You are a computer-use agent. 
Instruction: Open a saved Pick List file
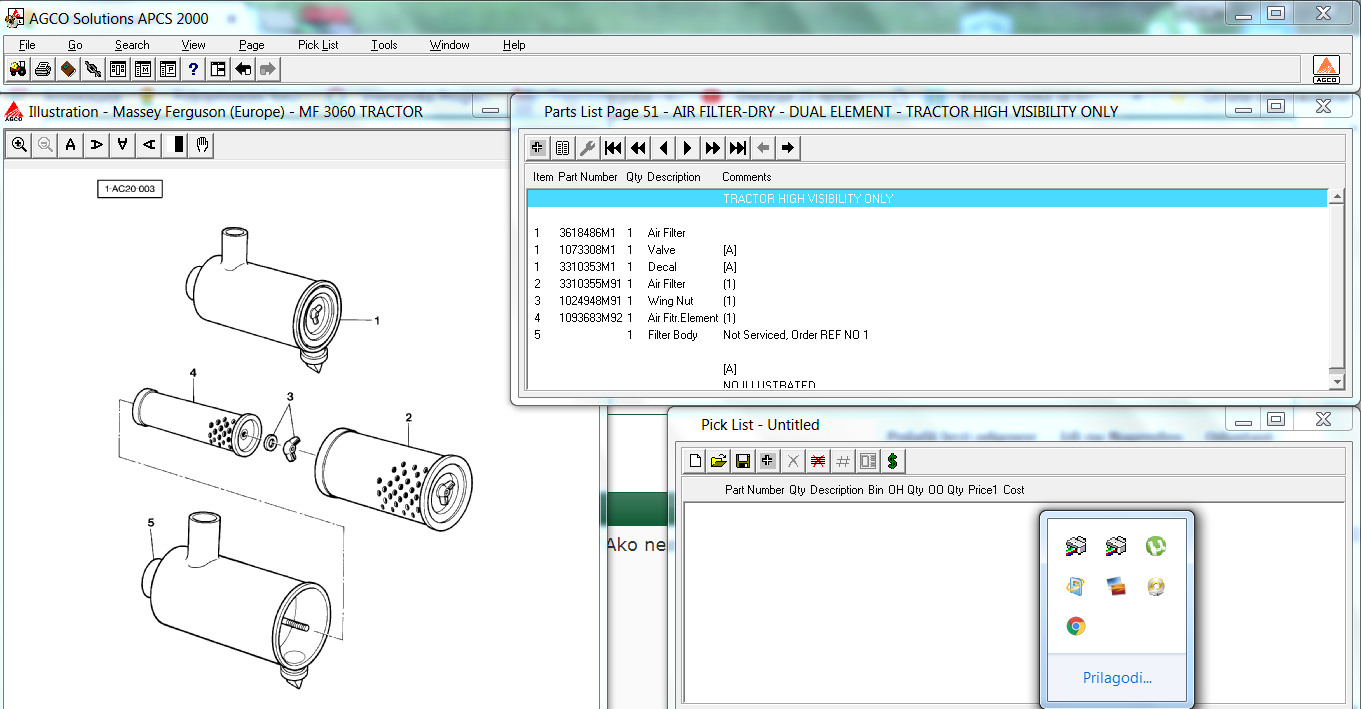coord(718,461)
